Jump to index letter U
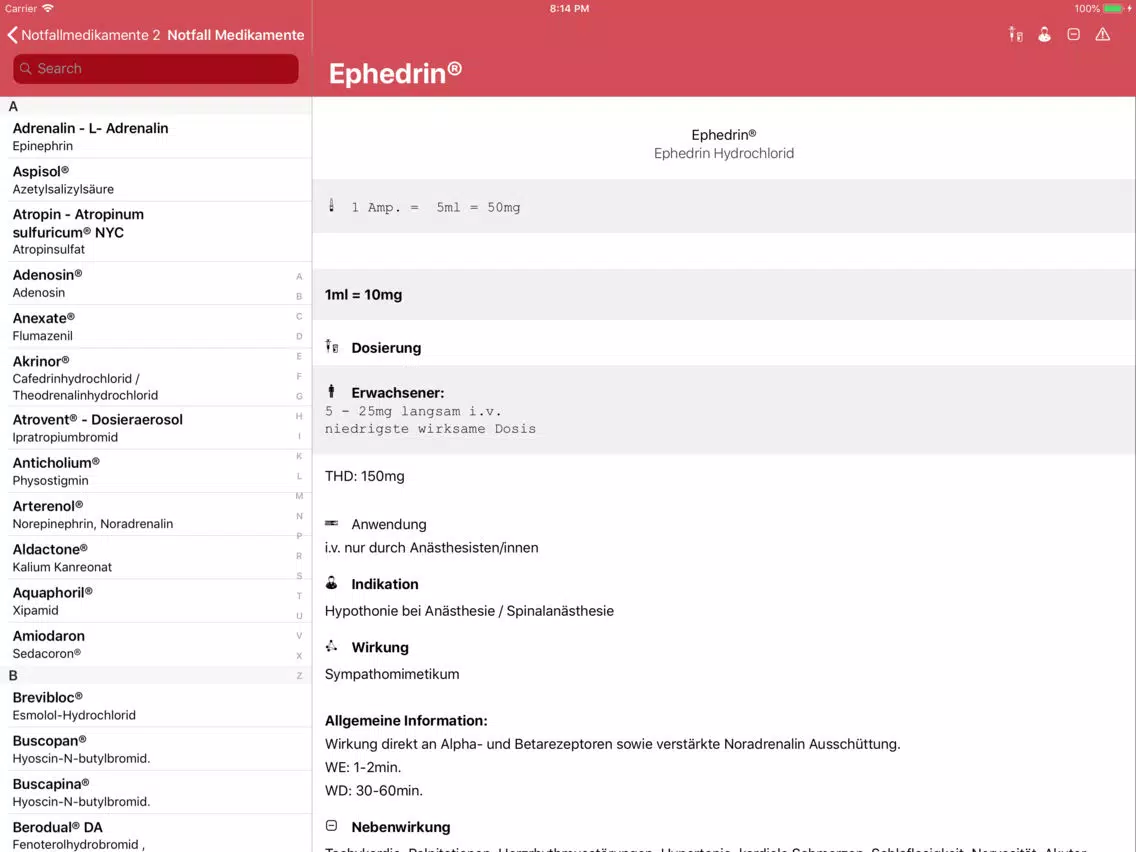This screenshot has height=852, width=1136. [299, 616]
